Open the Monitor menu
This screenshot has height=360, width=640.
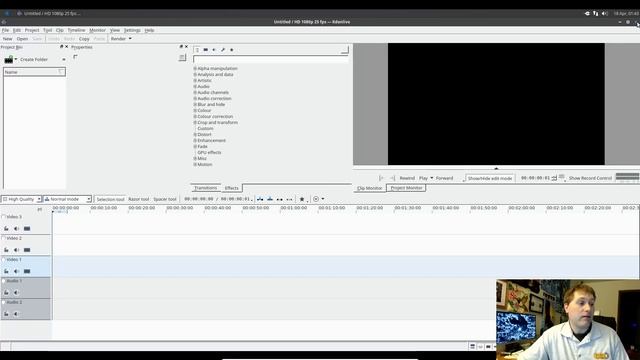click(98, 30)
